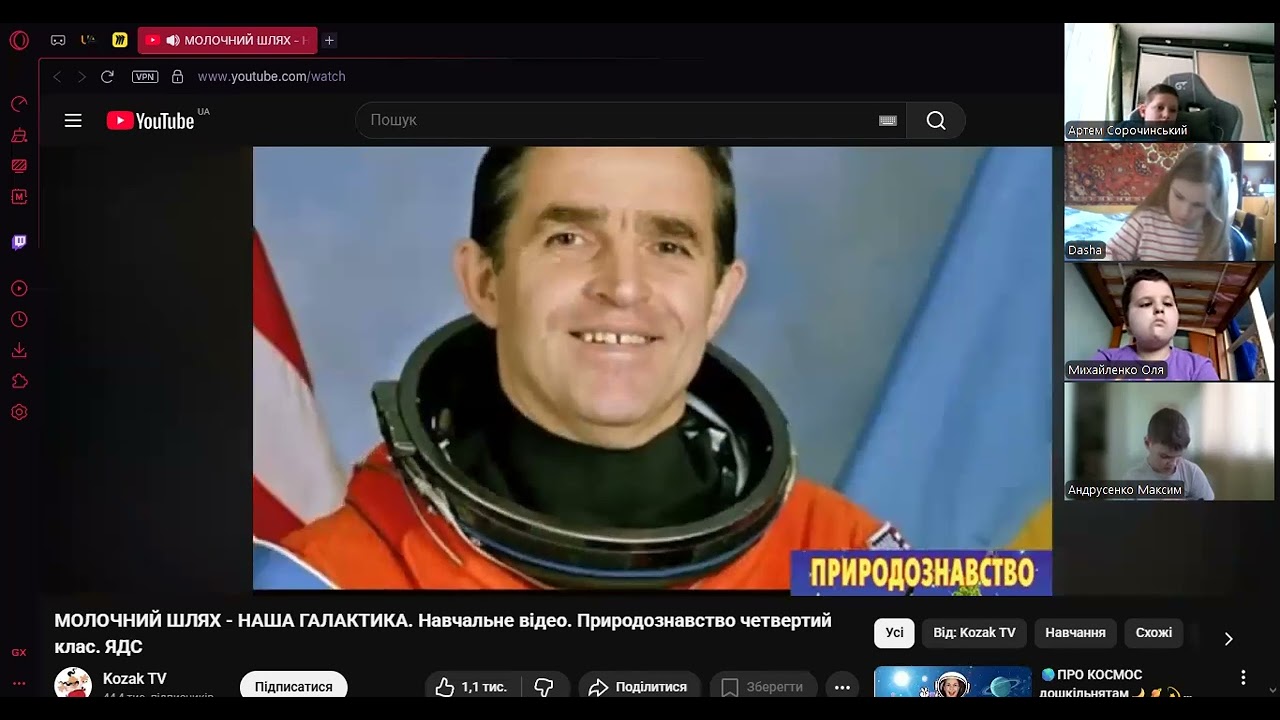This screenshot has width=1280, height=720.
Task: Focus the www.youtube.com/watch address field
Action: point(271,76)
